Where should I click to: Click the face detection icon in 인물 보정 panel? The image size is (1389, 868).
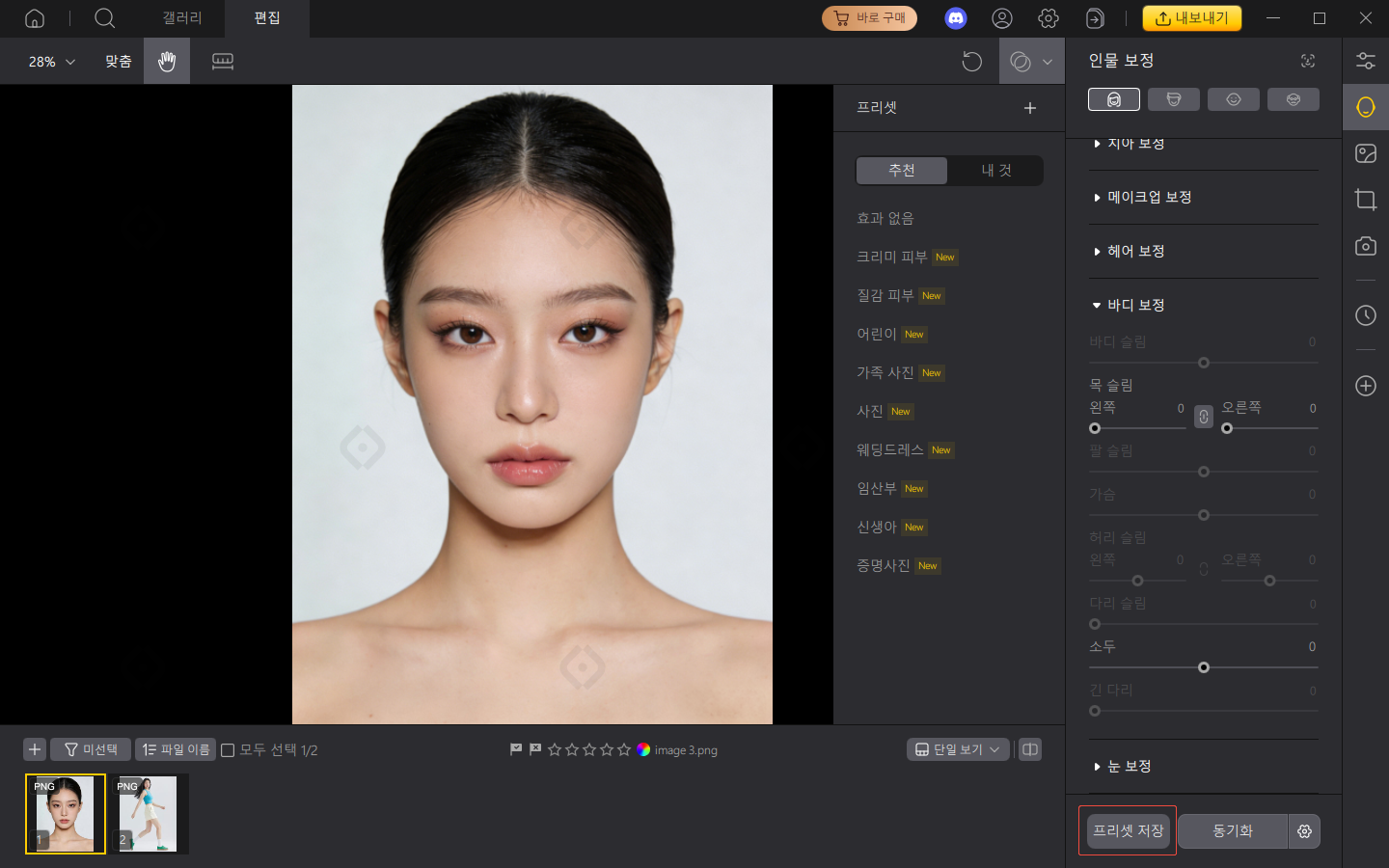[1308, 60]
